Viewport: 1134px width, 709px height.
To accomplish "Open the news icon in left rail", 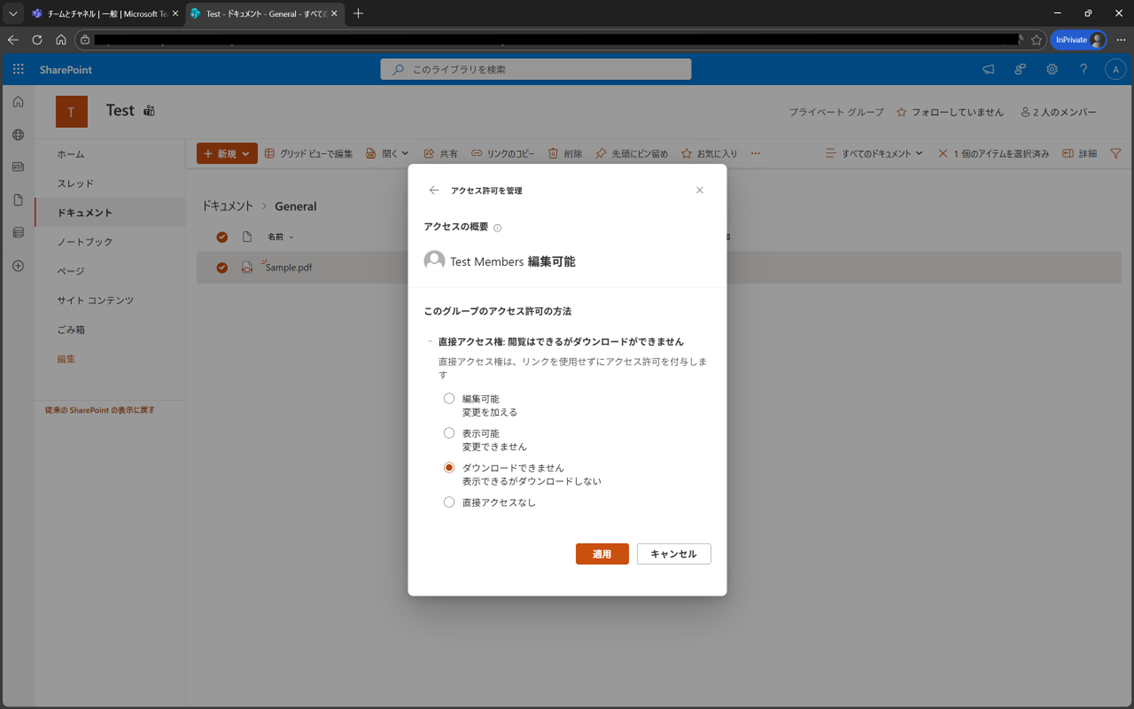I will [x=18, y=167].
